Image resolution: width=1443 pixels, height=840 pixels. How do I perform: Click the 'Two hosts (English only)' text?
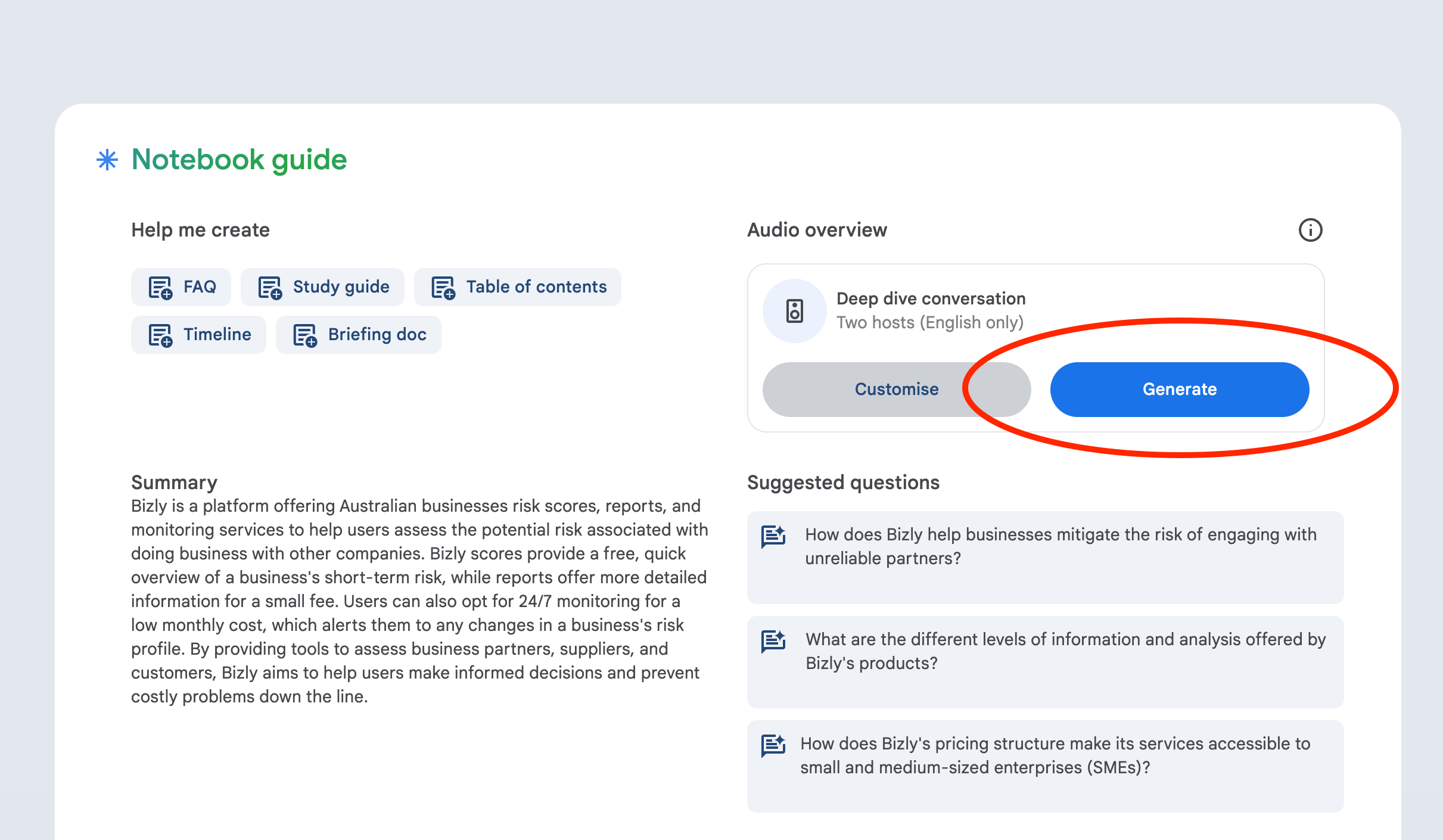(929, 322)
